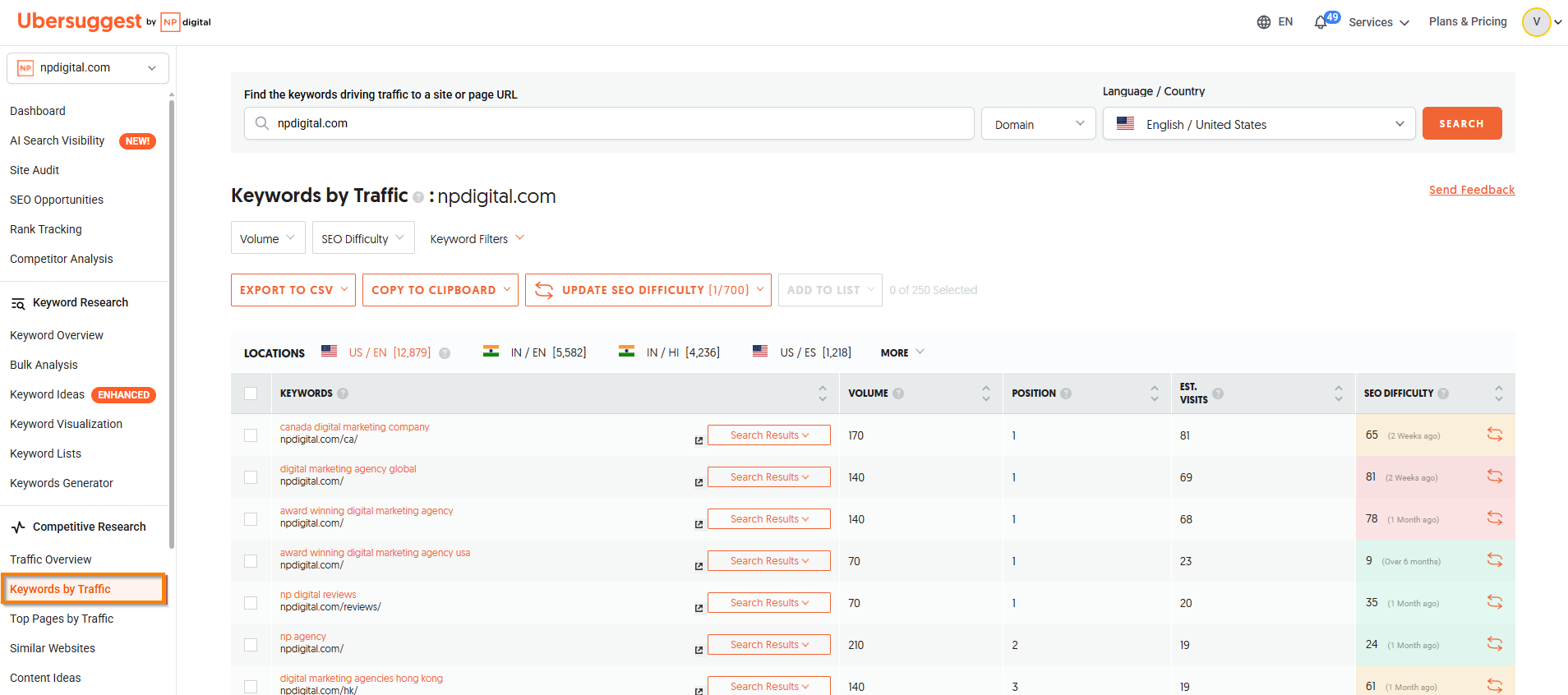Open the user avatar V menu

pos(1536,22)
